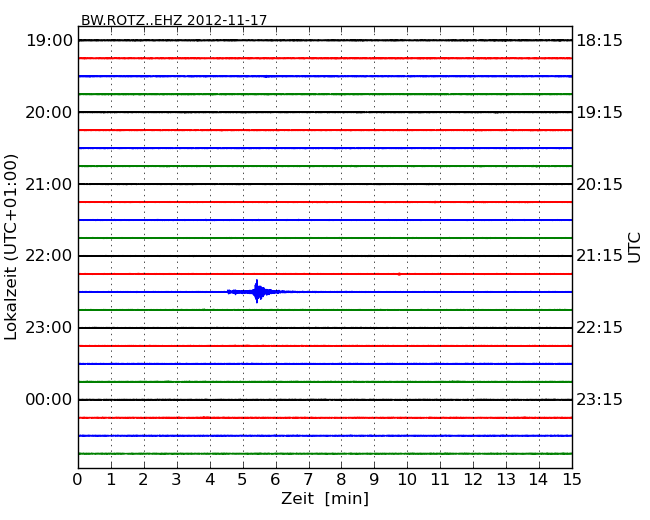Click the seismic event burst on blue trace
Image resolution: width=650 pixels, height=520 pixels.
point(257,292)
